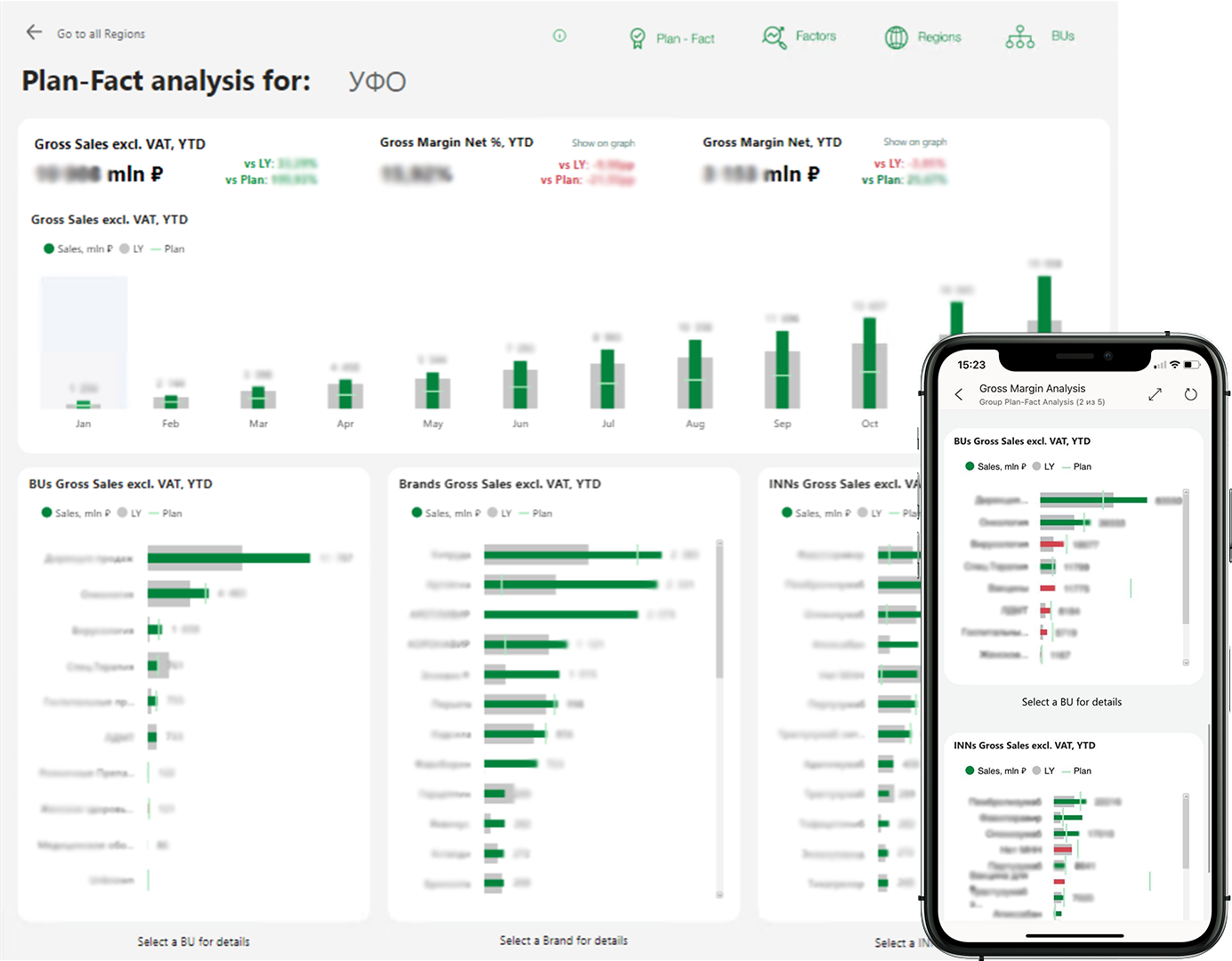The width and height of the screenshot is (1232, 961).
Task: Tap the refresh icon in phone header
Action: [x=1190, y=394]
